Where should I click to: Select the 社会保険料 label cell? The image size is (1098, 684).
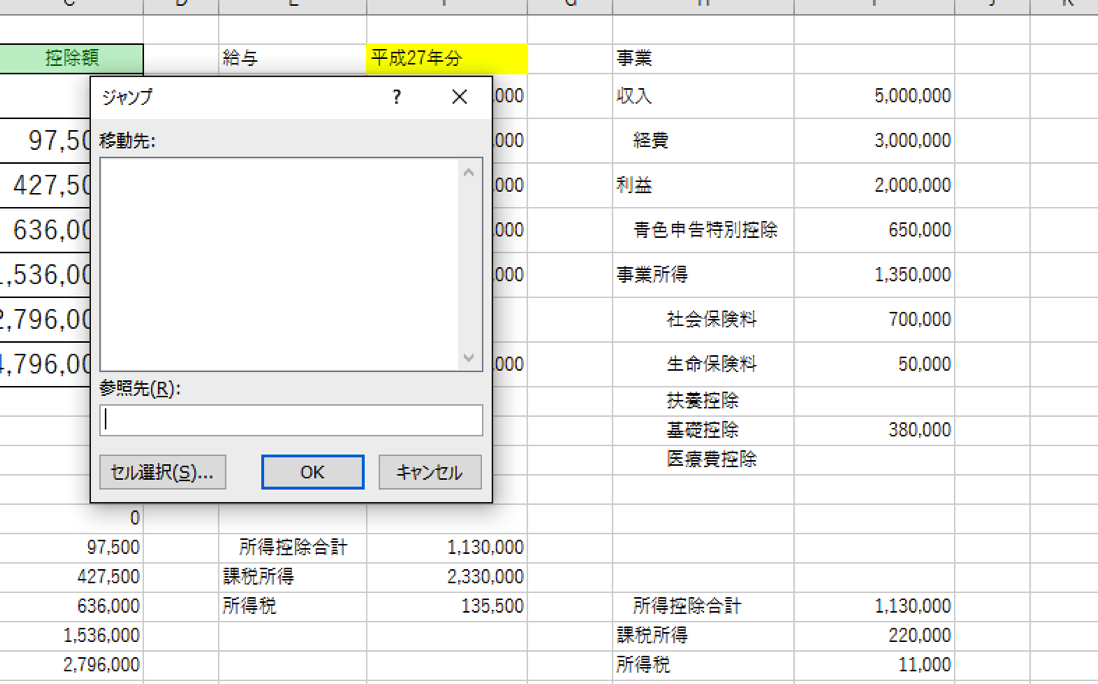[x=711, y=320]
